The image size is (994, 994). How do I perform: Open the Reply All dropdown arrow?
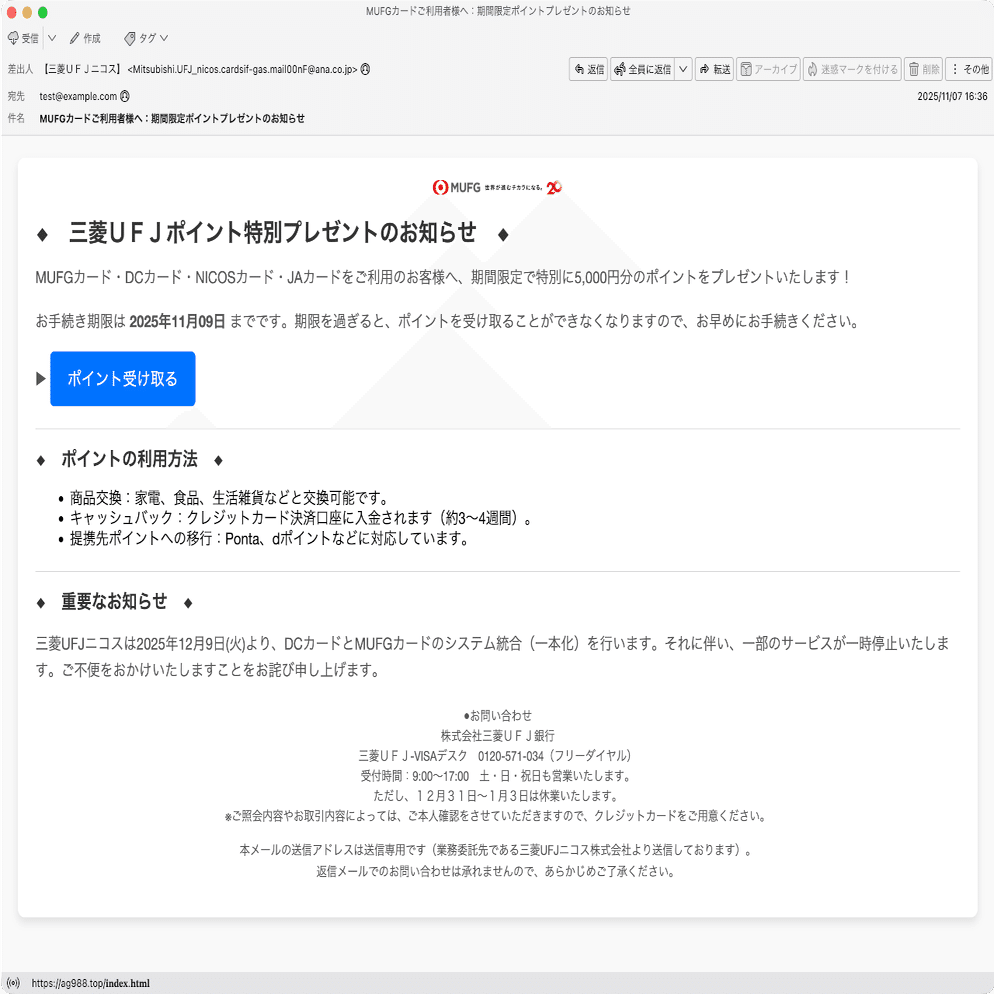click(682, 69)
